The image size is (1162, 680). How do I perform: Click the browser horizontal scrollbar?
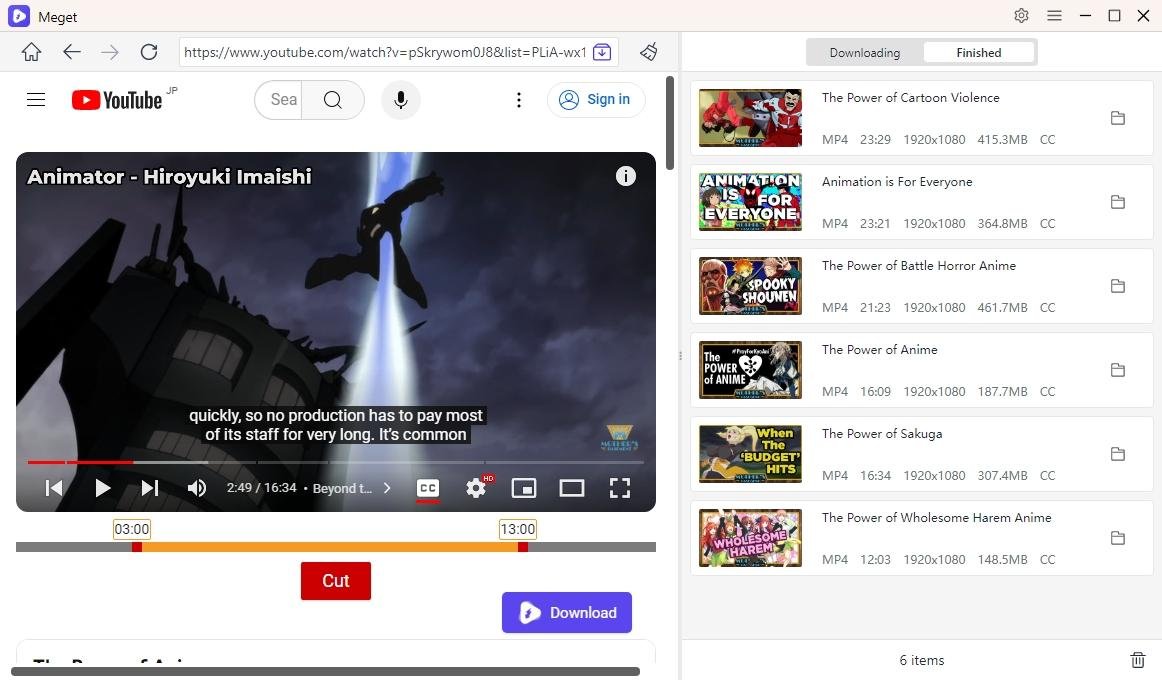click(x=325, y=671)
